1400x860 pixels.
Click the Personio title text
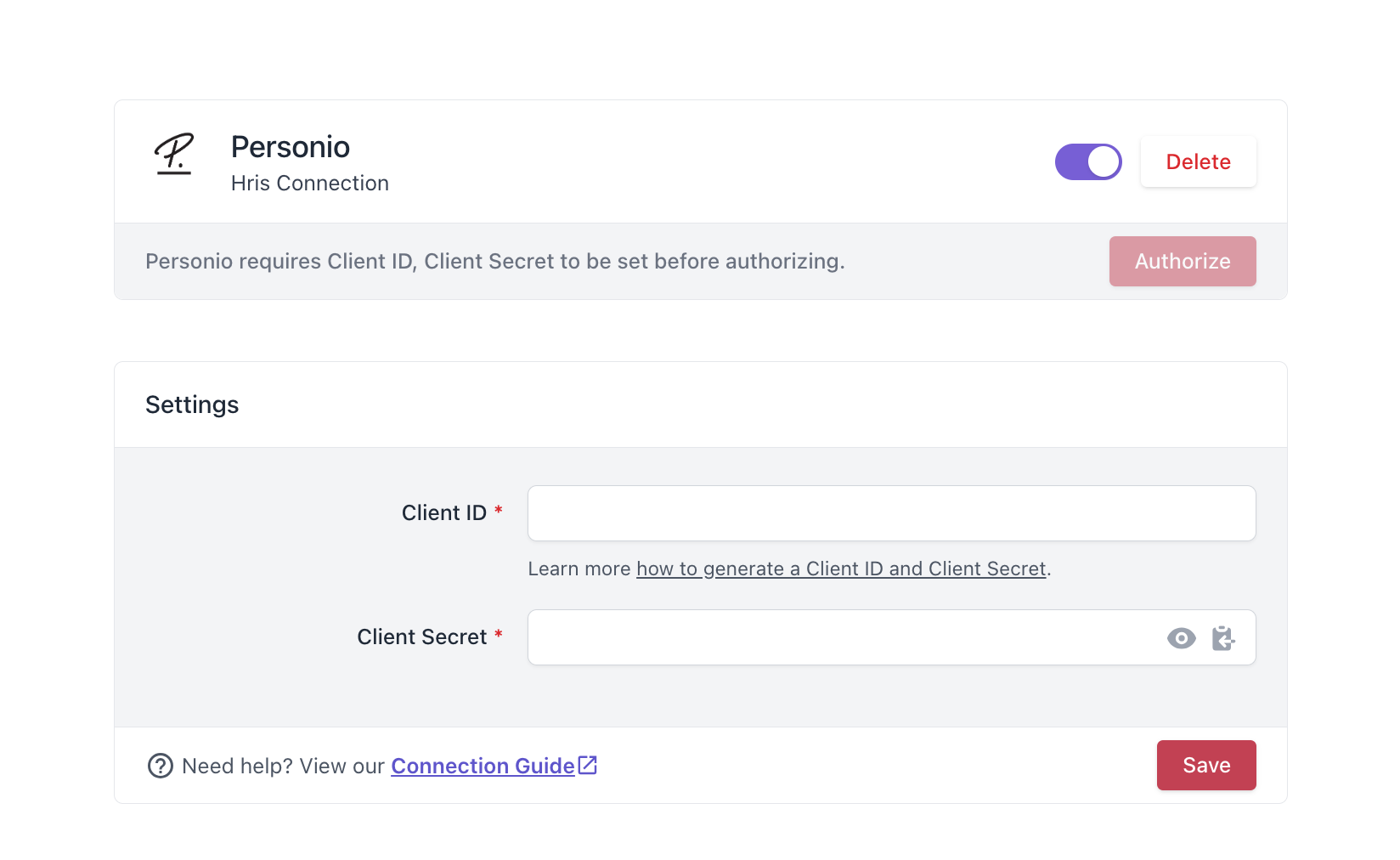click(x=291, y=147)
